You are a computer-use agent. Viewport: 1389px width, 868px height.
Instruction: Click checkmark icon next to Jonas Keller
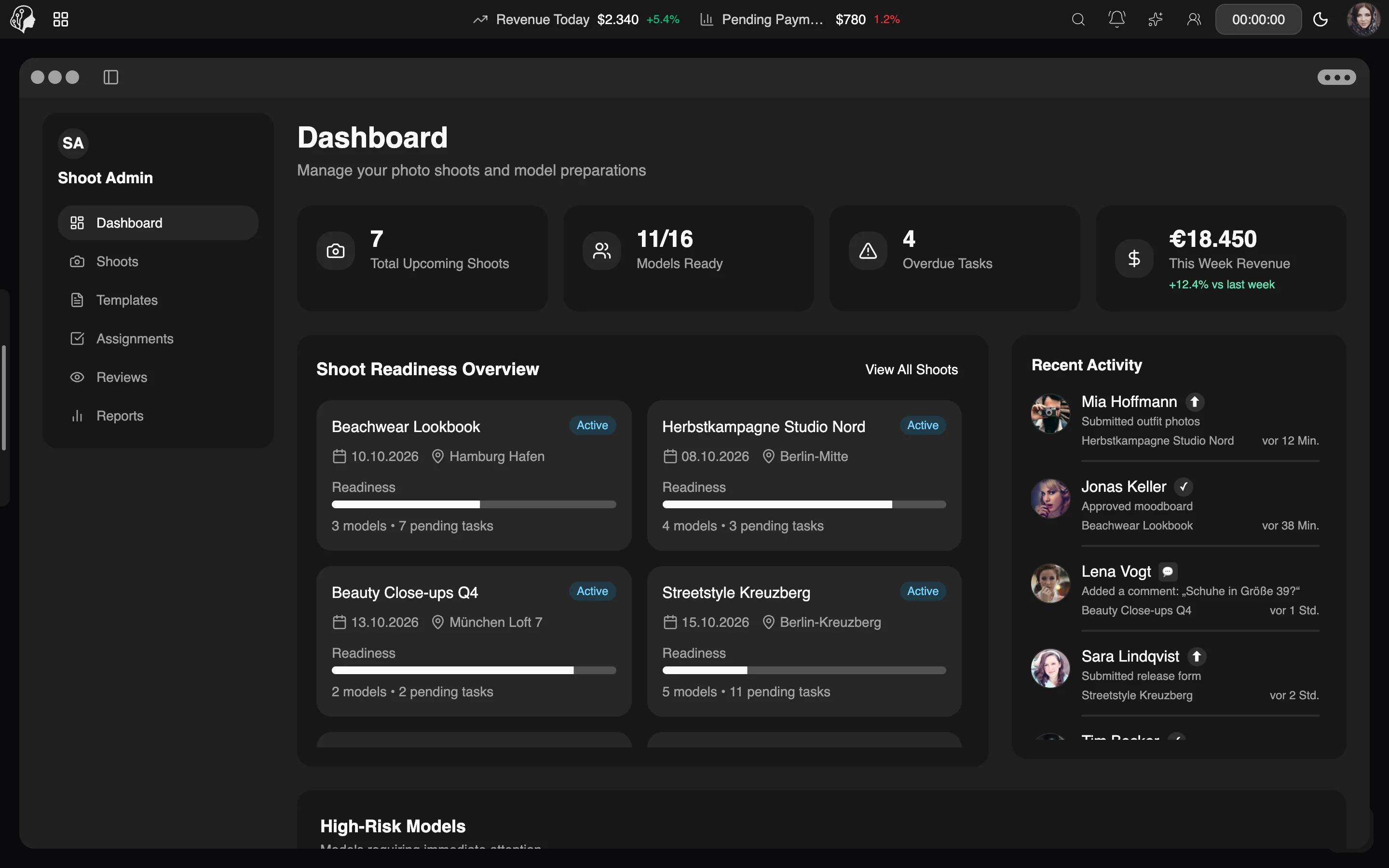1184,487
